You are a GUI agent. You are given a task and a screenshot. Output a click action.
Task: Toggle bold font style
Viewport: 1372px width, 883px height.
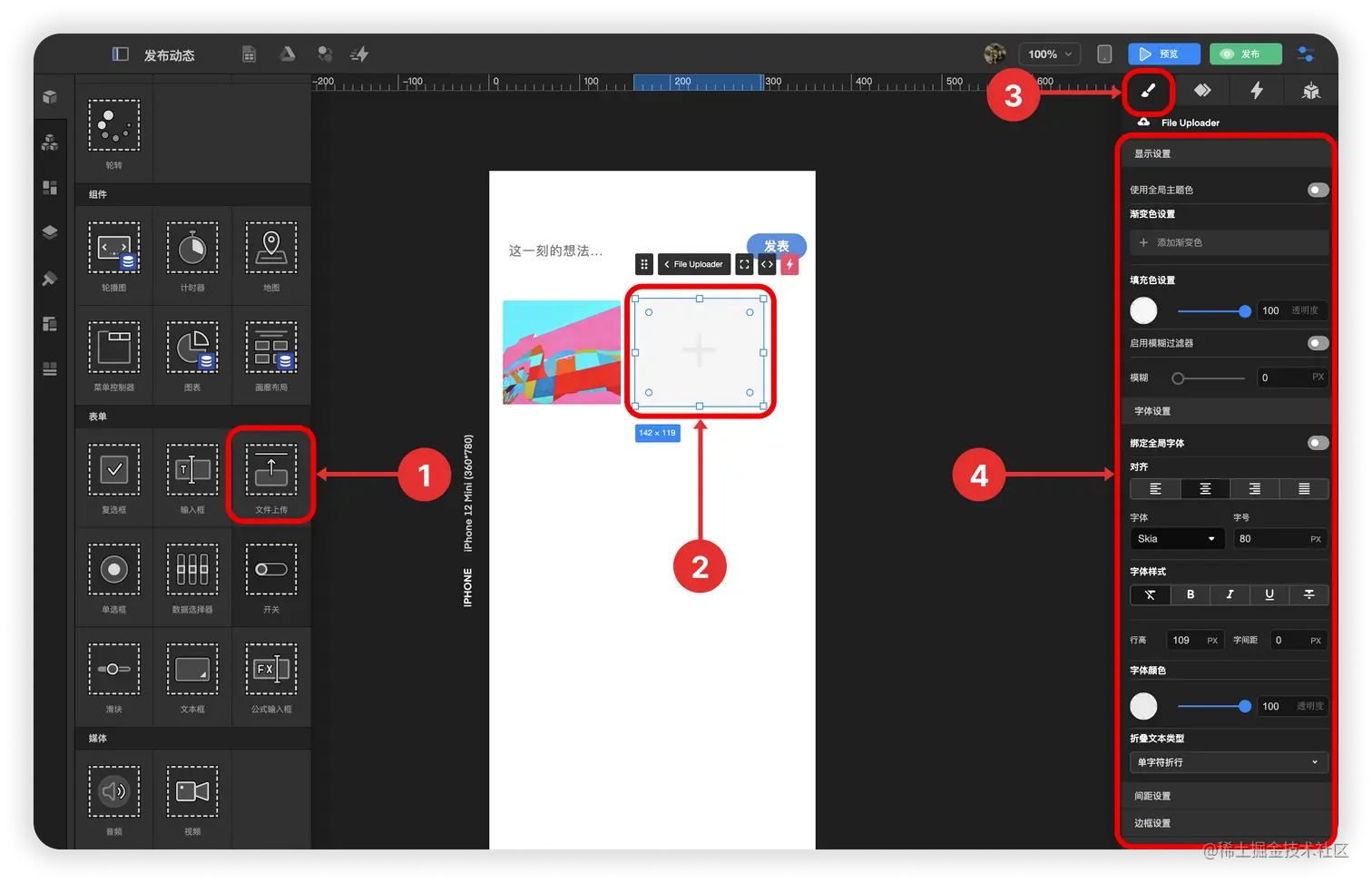click(x=1190, y=594)
